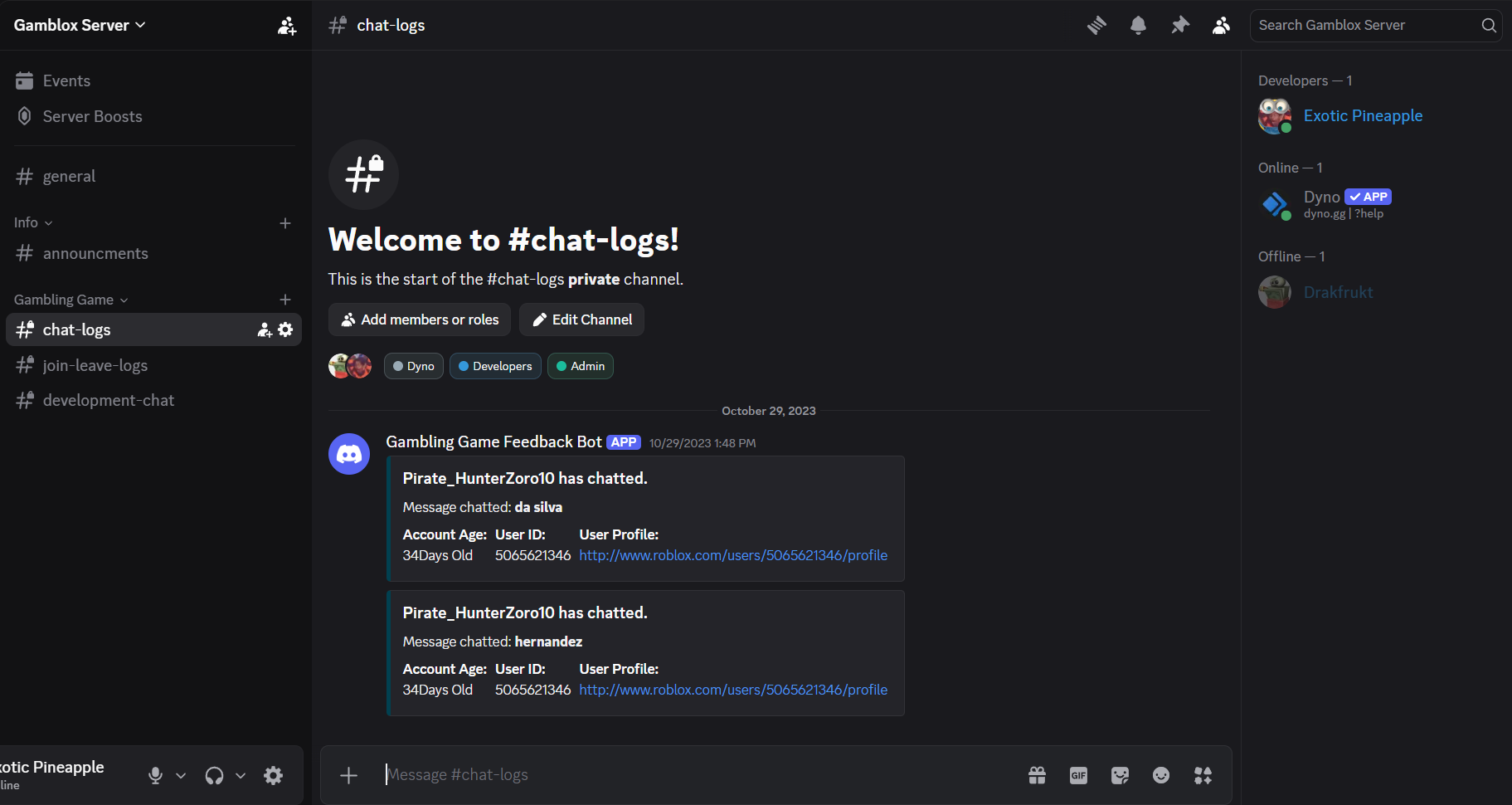
Task: Open join-leave-logs channel
Action: (x=154, y=365)
